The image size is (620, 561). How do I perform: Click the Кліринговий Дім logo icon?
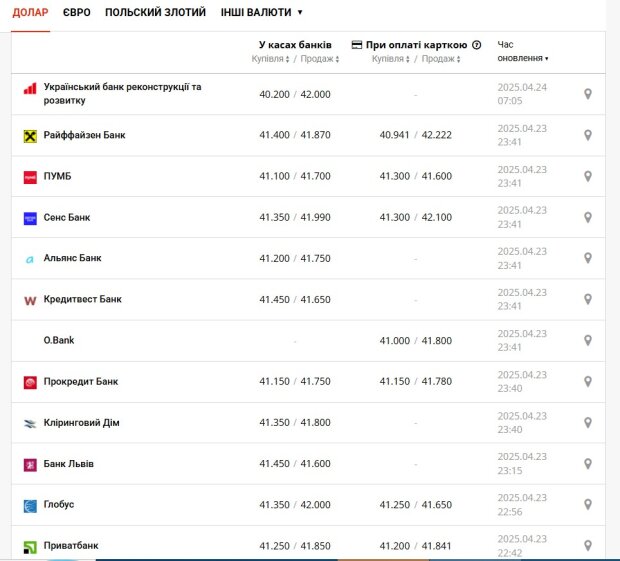[x=30, y=424]
